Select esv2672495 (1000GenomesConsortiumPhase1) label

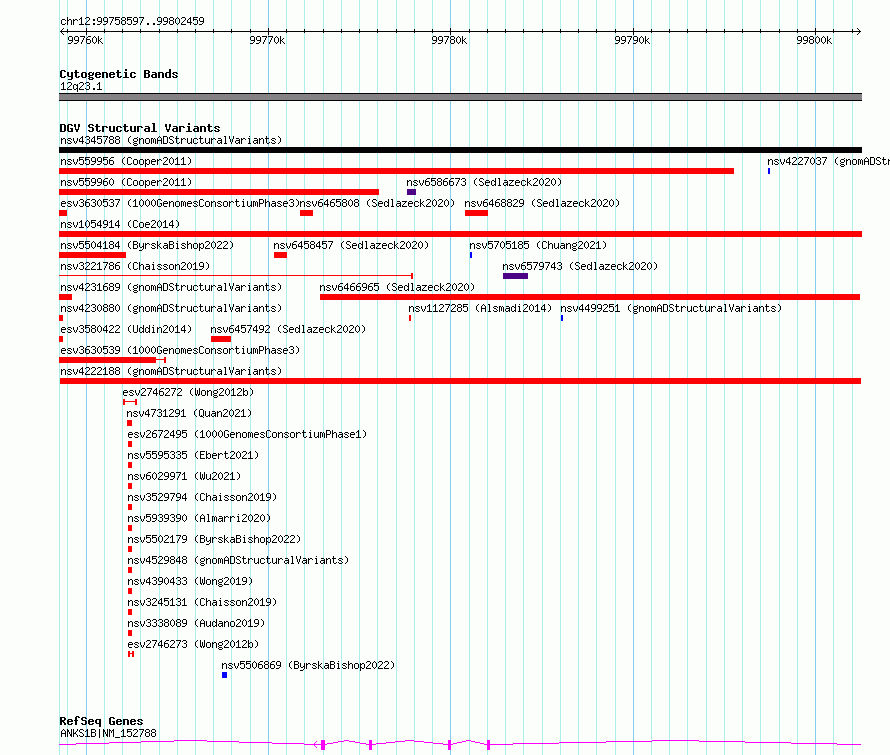(247, 434)
